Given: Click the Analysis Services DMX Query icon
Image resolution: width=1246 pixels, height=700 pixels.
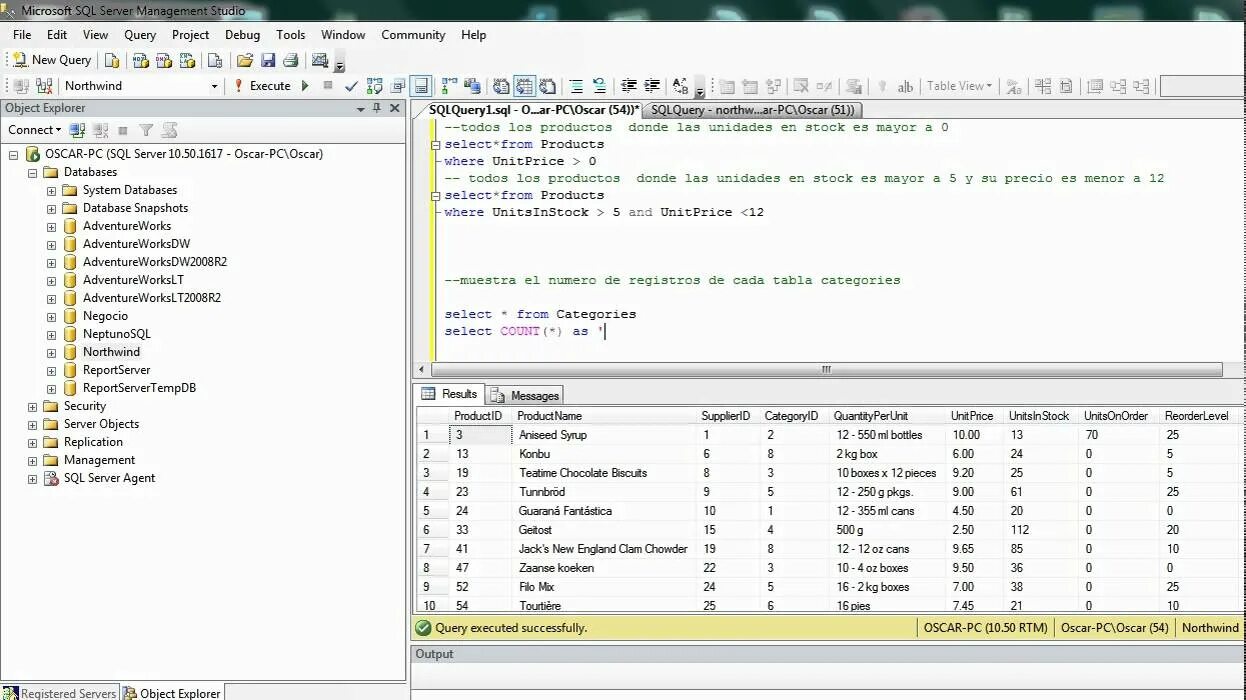Looking at the screenshot, I should click(164, 60).
